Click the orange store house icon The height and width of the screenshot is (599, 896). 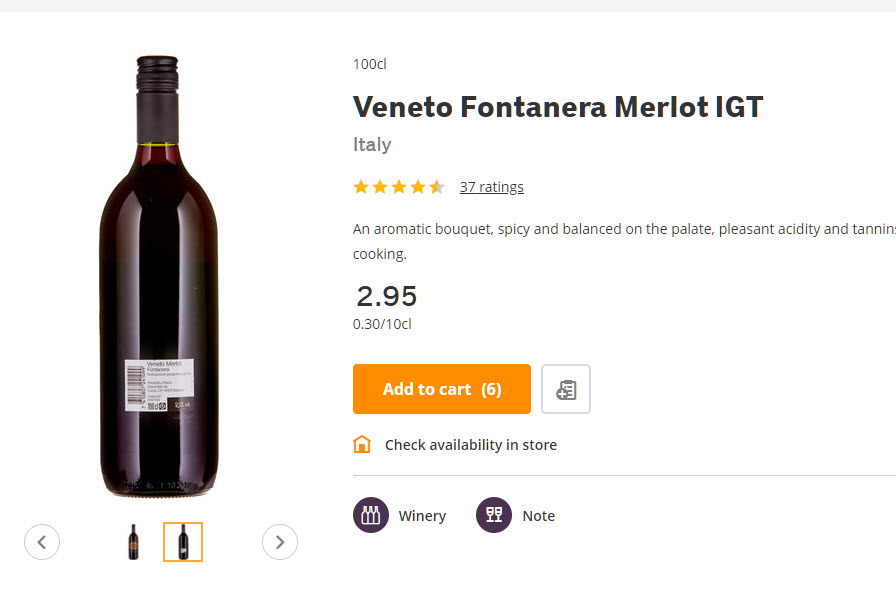tap(362, 445)
